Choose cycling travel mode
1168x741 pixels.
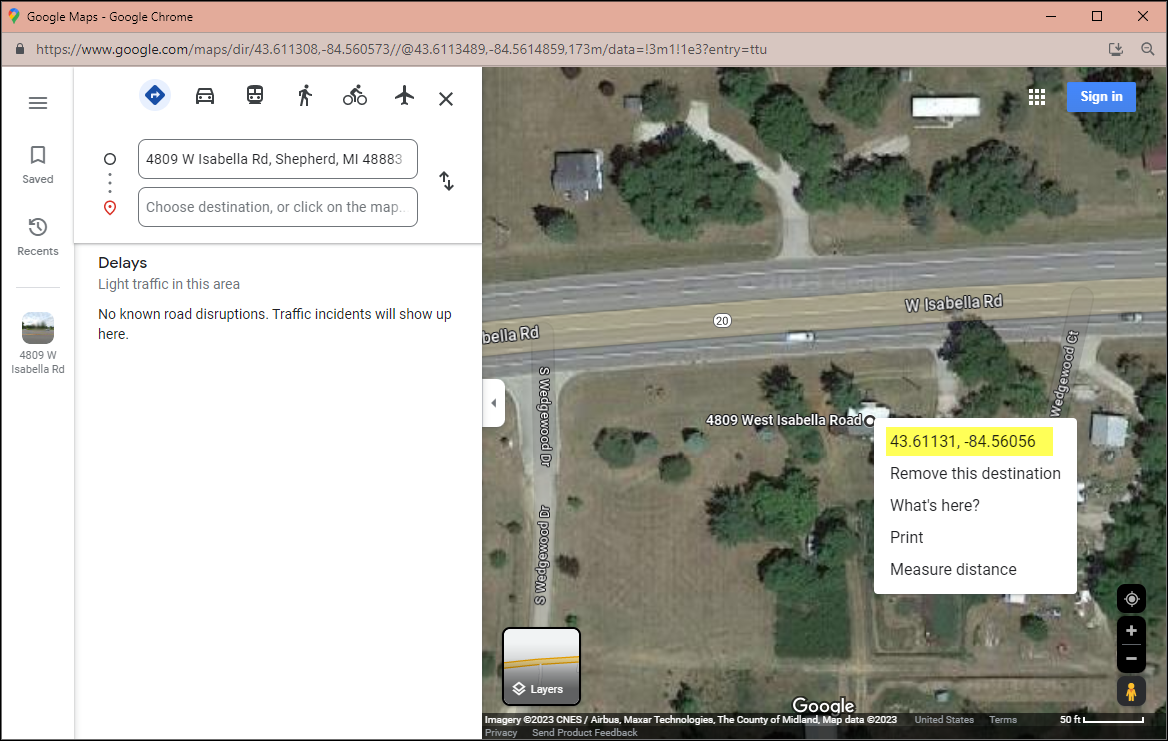pyautogui.click(x=355, y=95)
